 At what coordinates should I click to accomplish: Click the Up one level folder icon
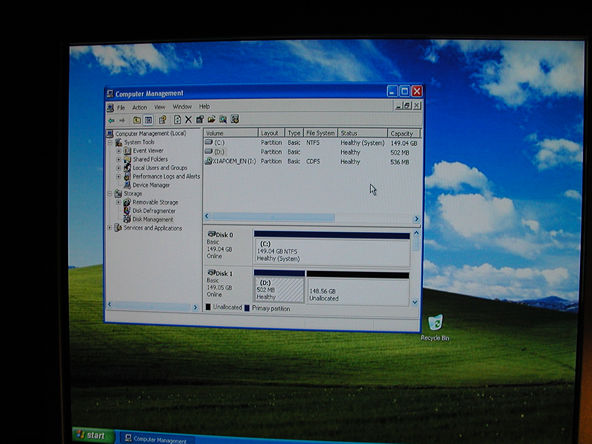137,120
